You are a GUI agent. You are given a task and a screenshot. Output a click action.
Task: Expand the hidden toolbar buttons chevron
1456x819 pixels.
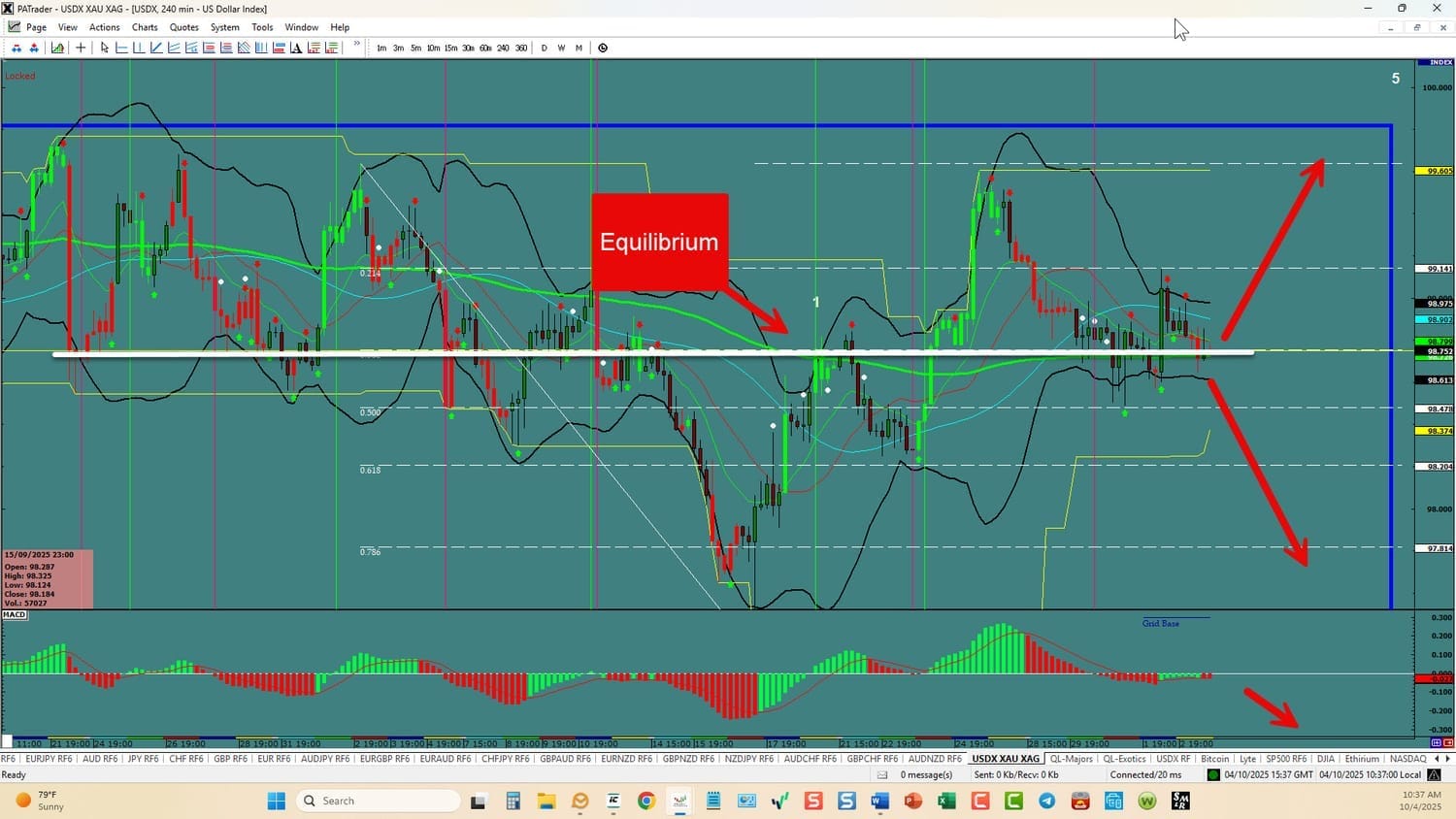point(356,45)
